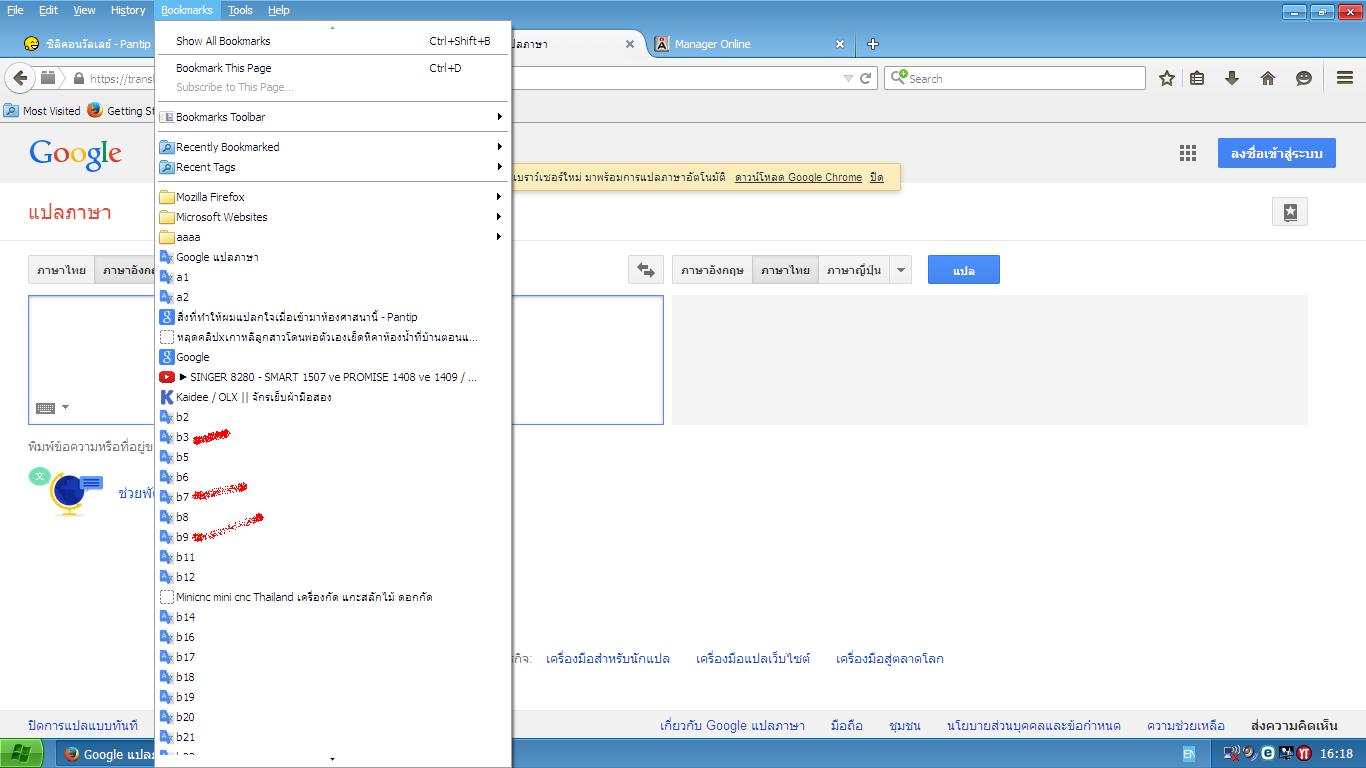The width and height of the screenshot is (1366, 768).
Task: Click the Phrasebook star icon
Action: 1290,212
